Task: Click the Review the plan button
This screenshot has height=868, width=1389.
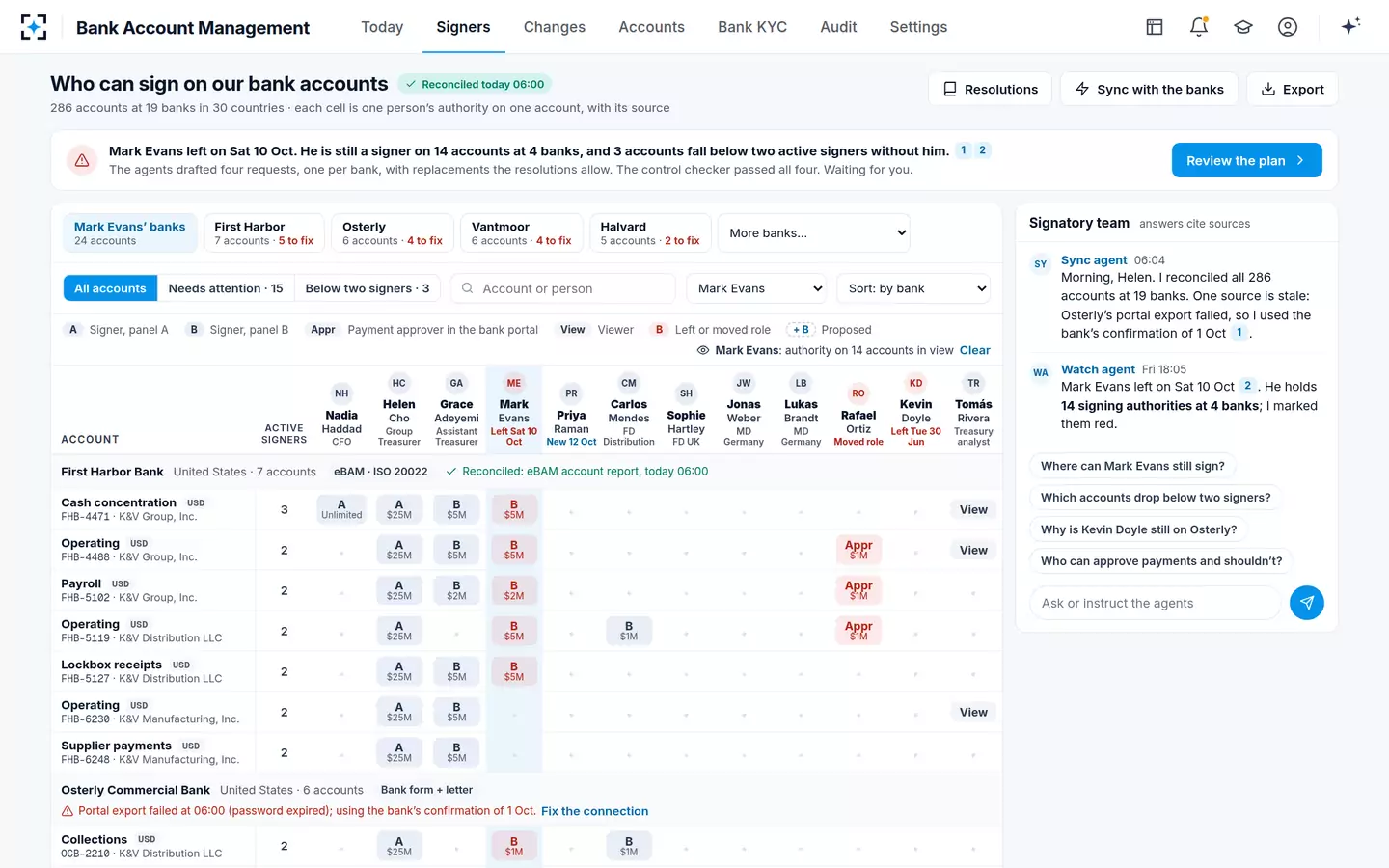Action: tap(1246, 160)
